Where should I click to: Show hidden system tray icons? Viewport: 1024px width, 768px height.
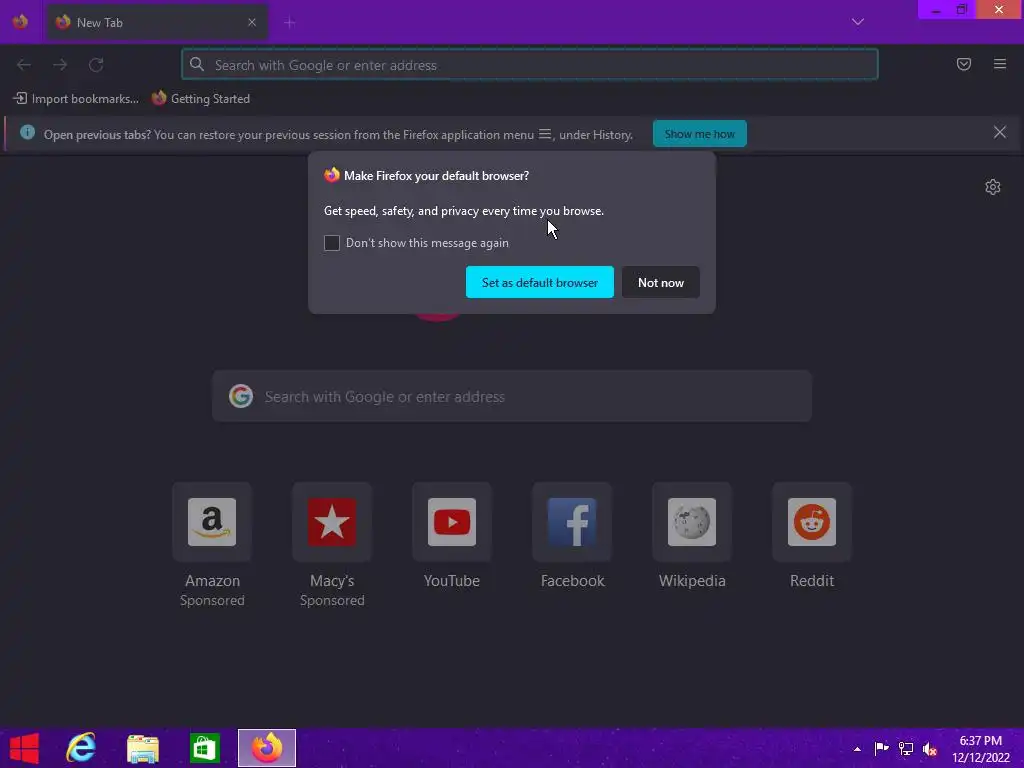point(857,749)
